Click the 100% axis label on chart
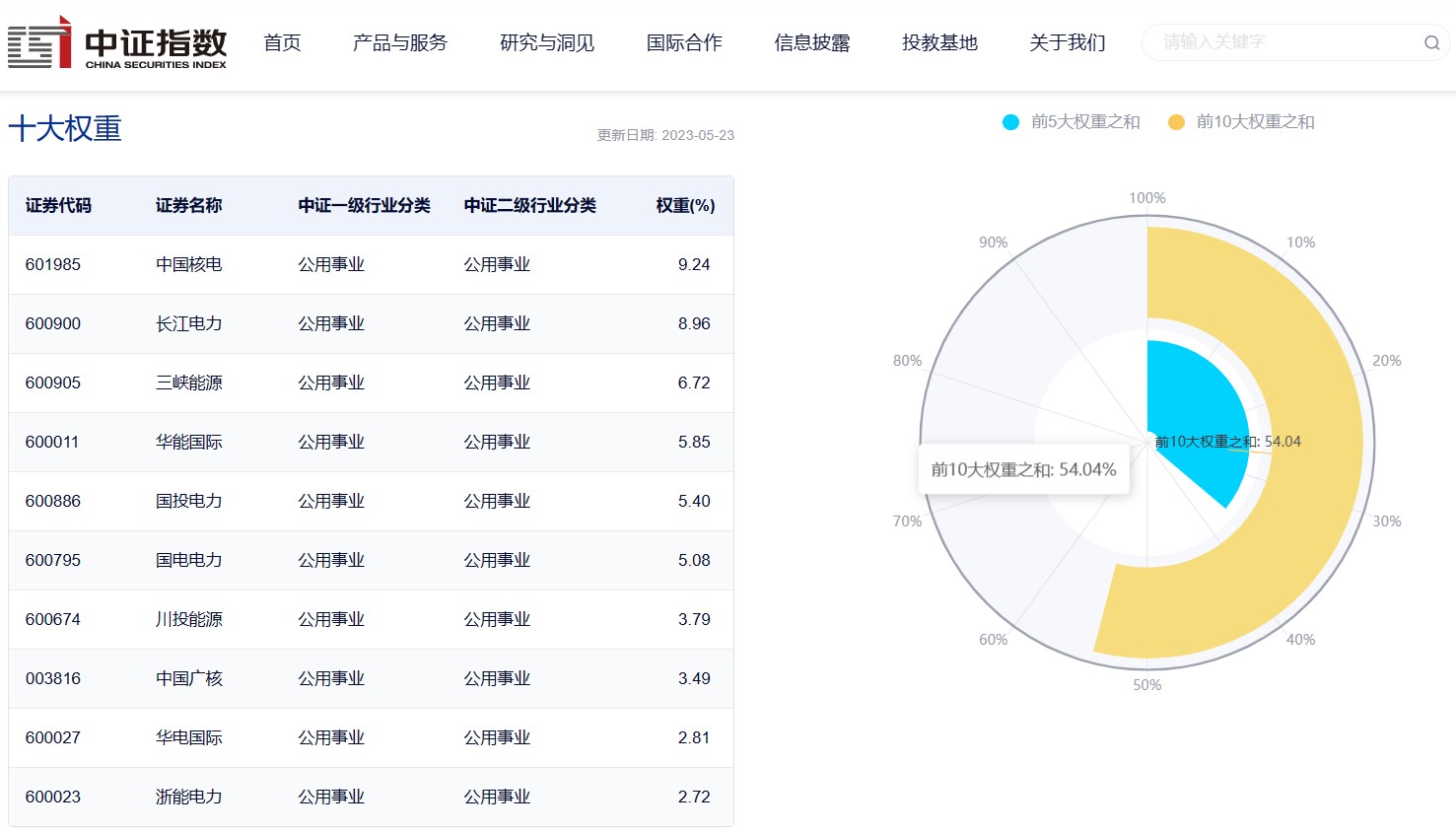Viewport: 1456px width, 834px height. tap(1147, 198)
